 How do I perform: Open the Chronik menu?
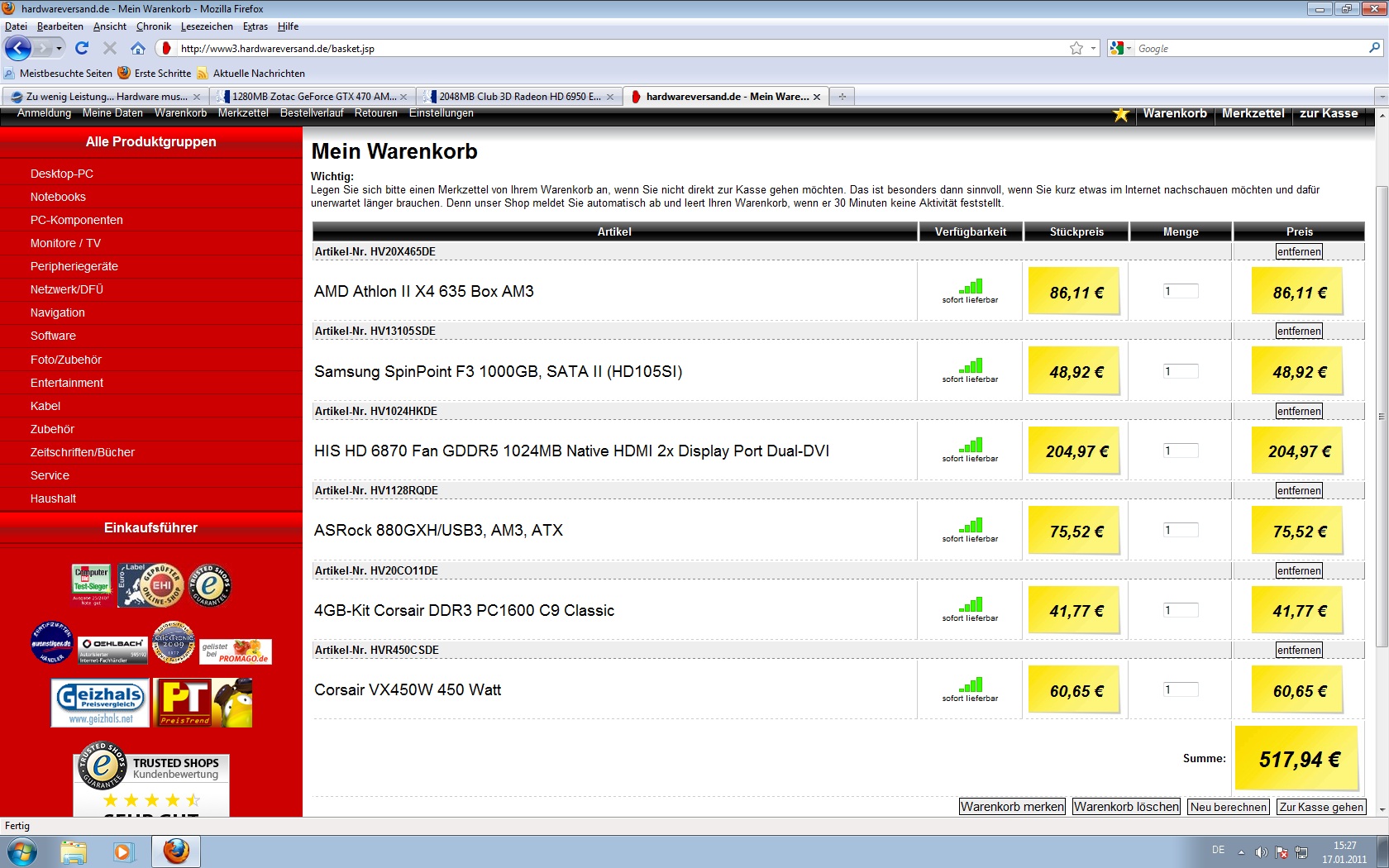[154, 26]
